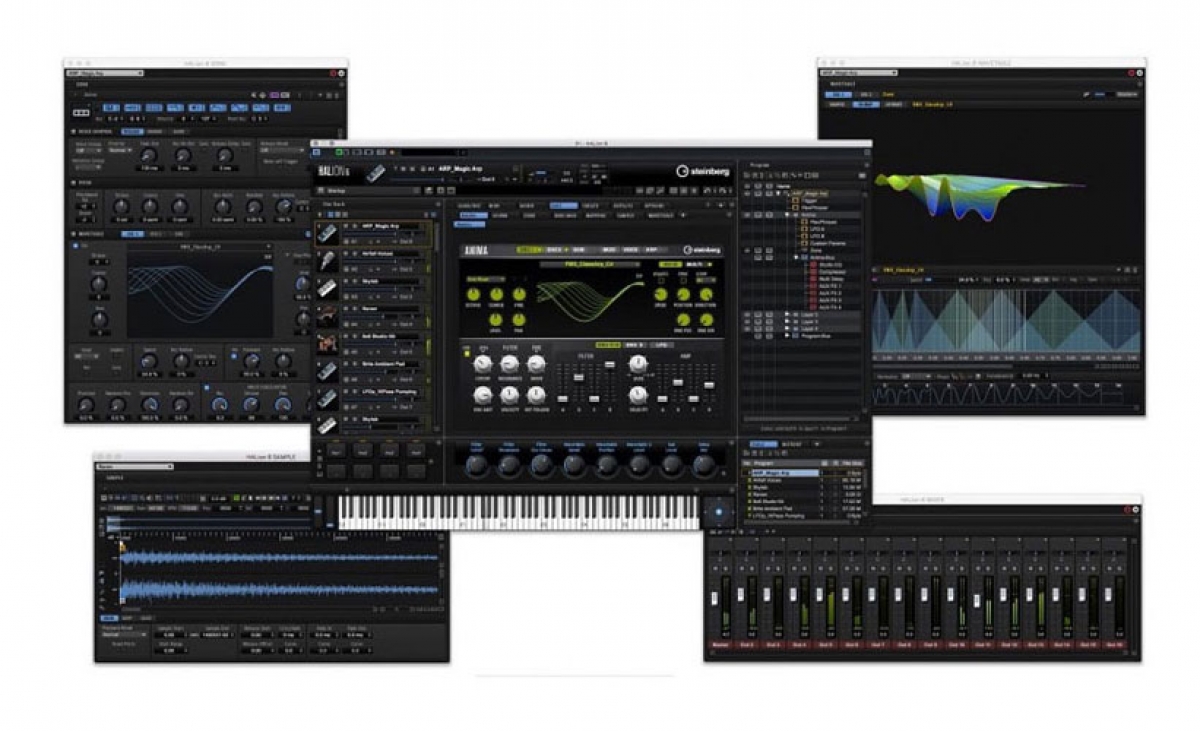
Task: Click the Drive knob on Anima panel
Action: pos(538,366)
